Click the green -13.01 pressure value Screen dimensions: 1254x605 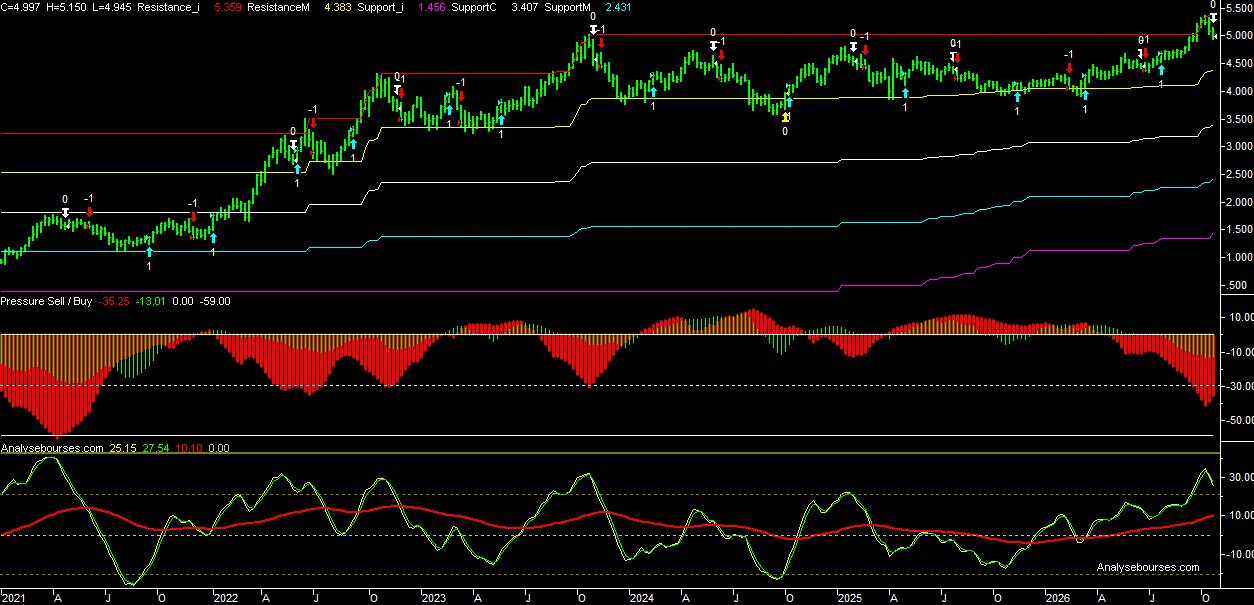coord(152,300)
